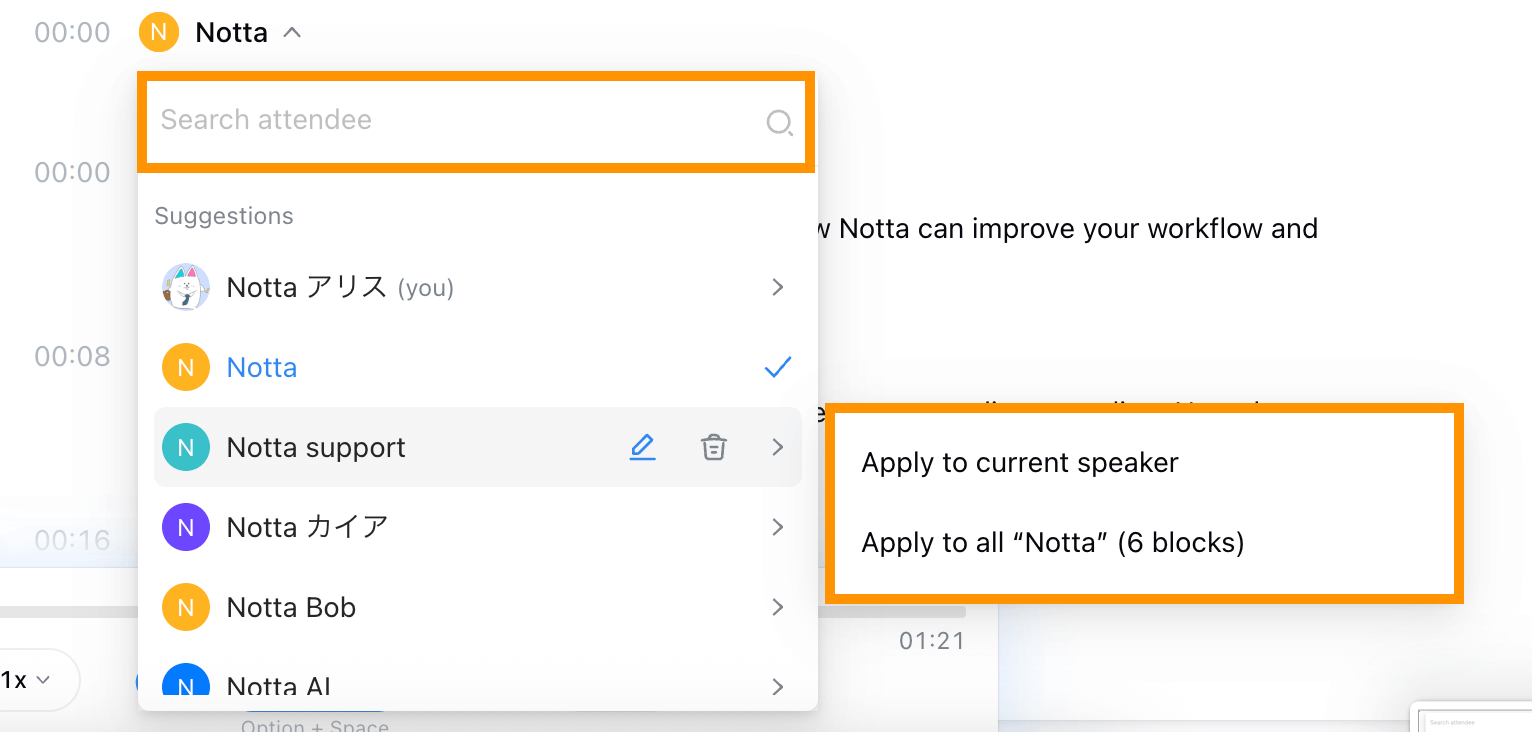Select the checked Notta attendee
Viewport: 1532px width, 732px height.
(477, 367)
